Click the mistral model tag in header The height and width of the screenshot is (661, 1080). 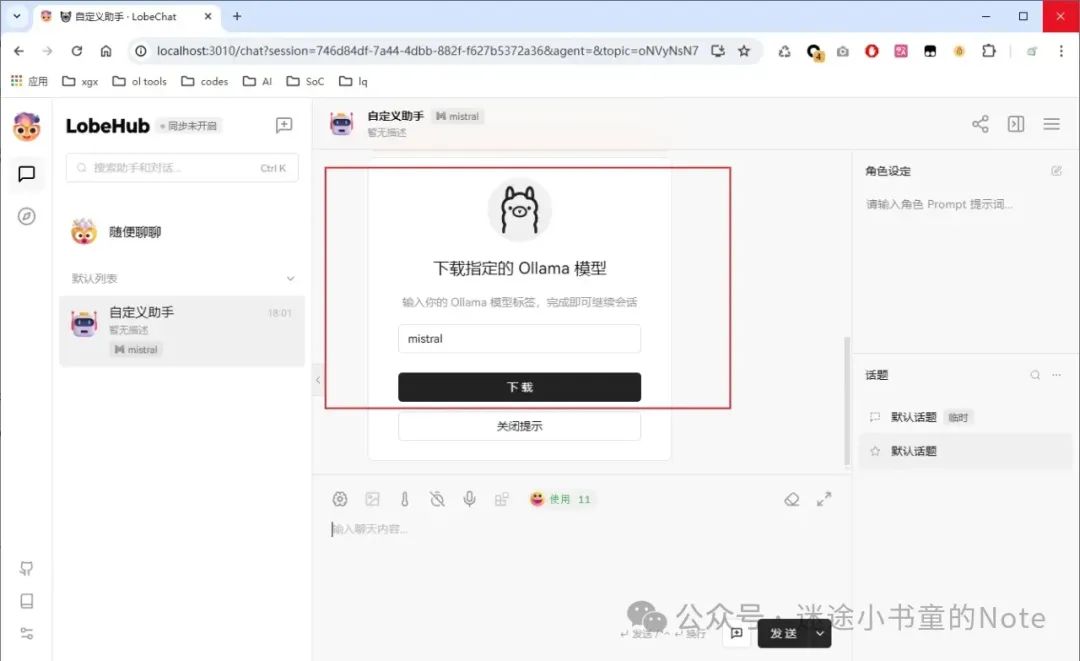(457, 116)
